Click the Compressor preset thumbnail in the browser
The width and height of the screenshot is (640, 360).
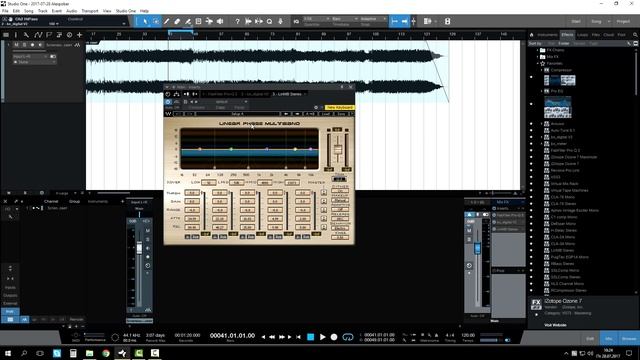(x=560, y=80)
